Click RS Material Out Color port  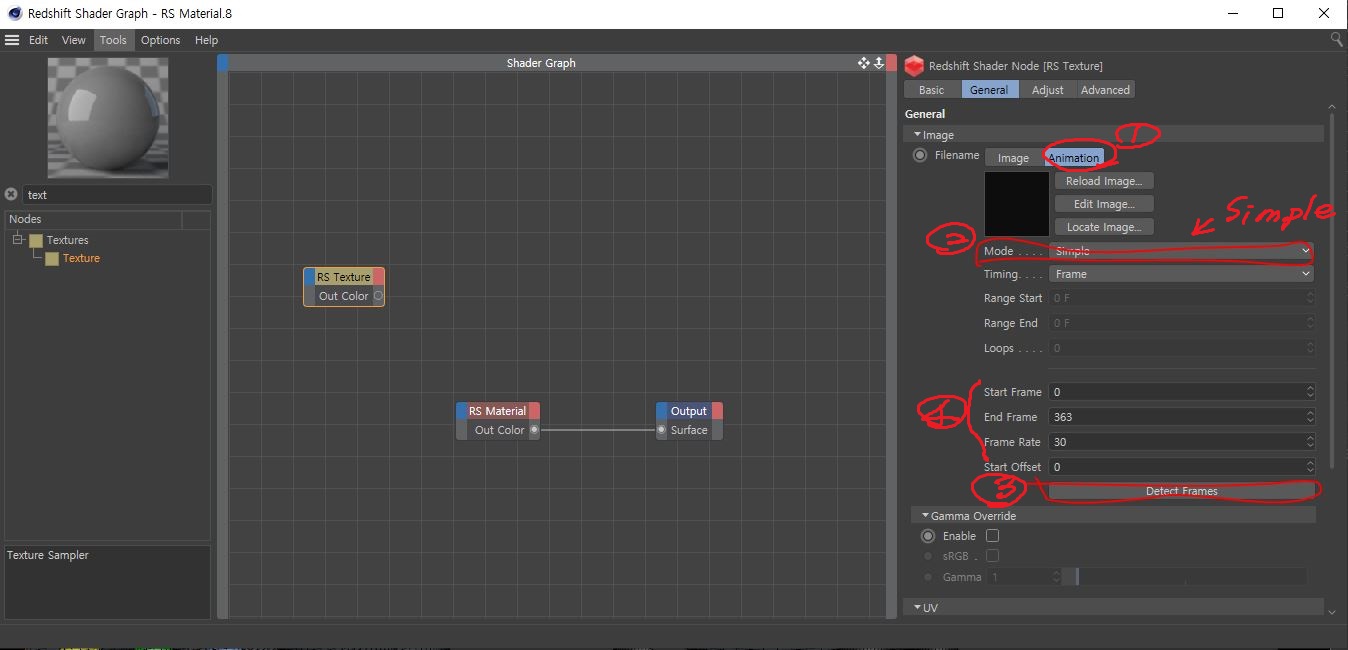coord(534,430)
